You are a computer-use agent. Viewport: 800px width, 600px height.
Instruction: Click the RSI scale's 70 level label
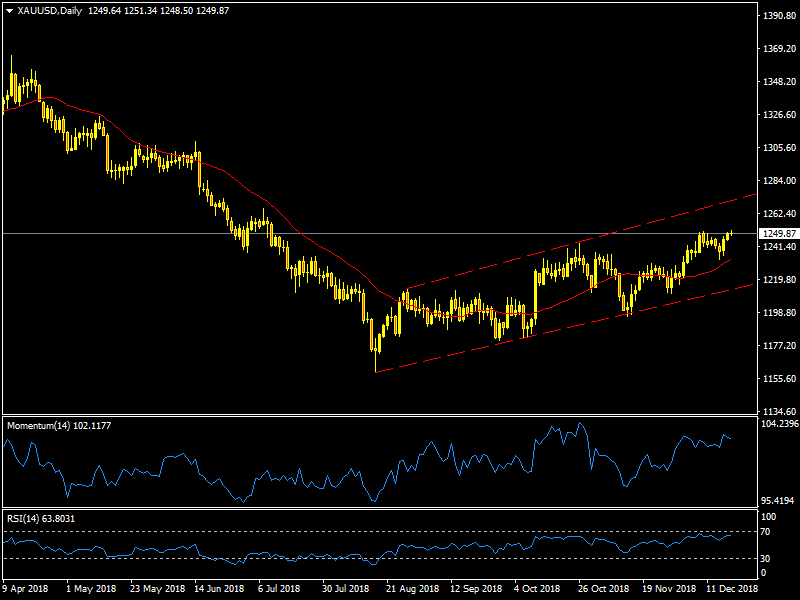coord(767,532)
